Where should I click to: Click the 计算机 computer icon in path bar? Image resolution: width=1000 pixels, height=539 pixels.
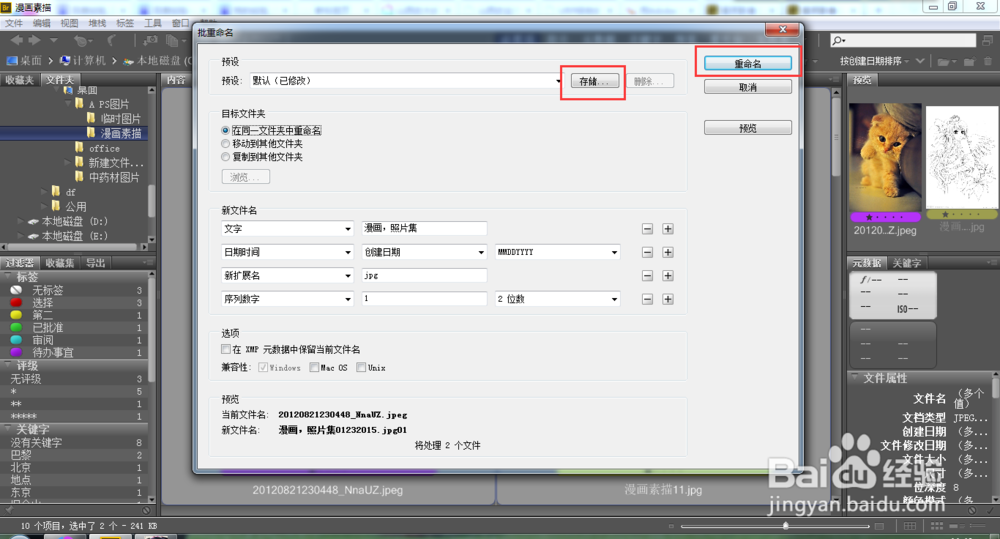pos(64,61)
